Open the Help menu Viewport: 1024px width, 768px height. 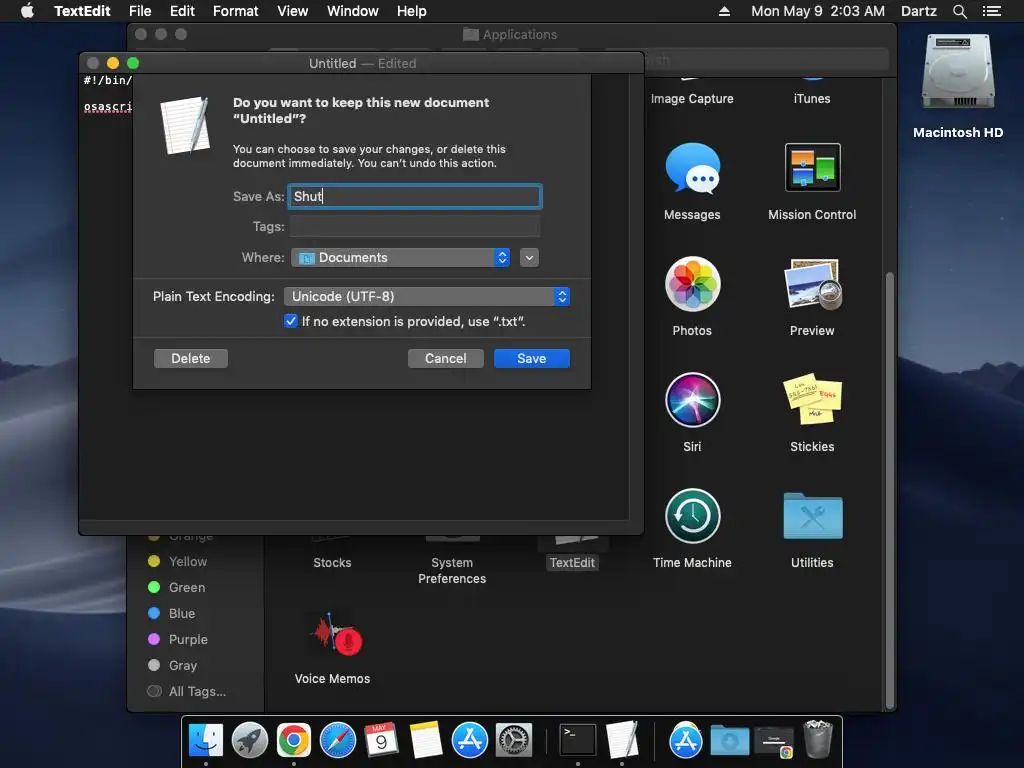tap(411, 11)
